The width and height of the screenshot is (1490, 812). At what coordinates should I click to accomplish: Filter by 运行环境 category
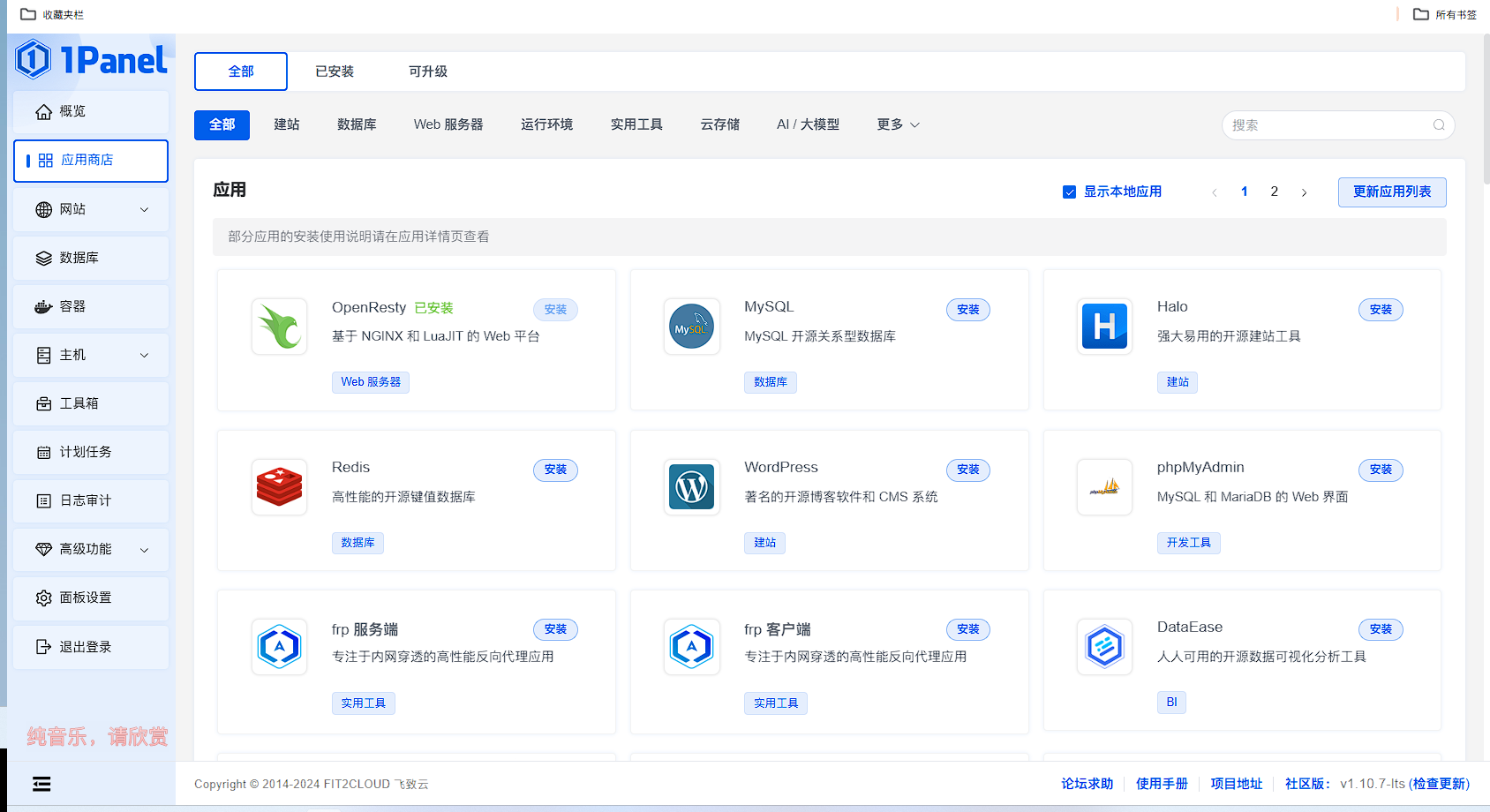tap(547, 124)
